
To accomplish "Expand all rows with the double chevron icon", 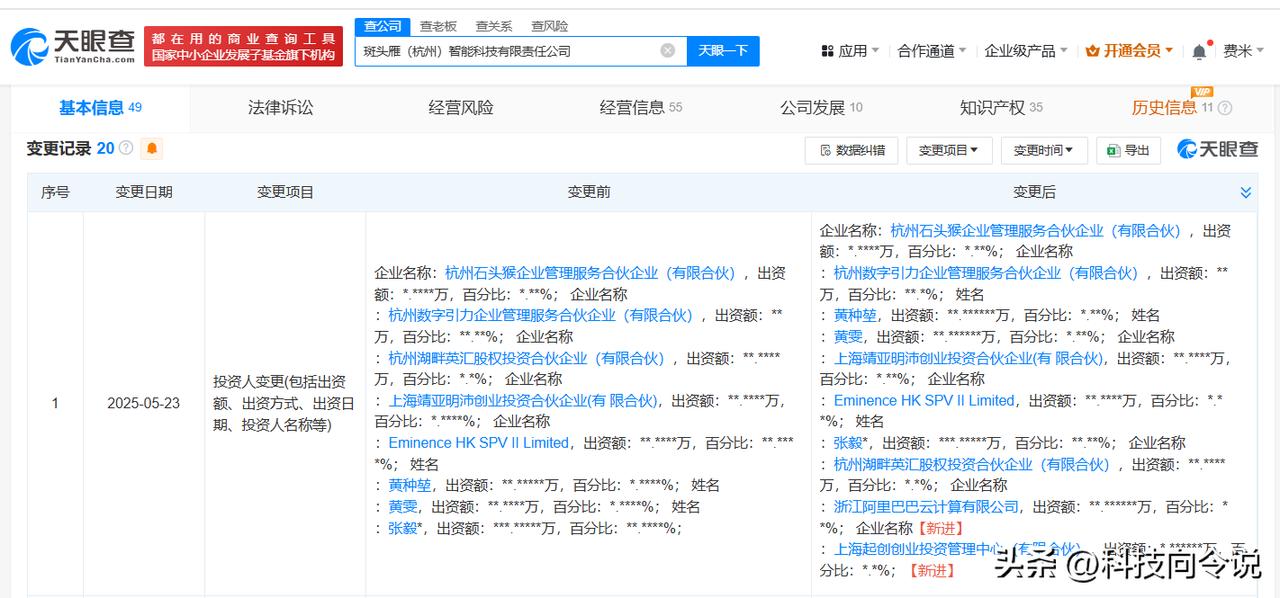I will [1245, 192].
